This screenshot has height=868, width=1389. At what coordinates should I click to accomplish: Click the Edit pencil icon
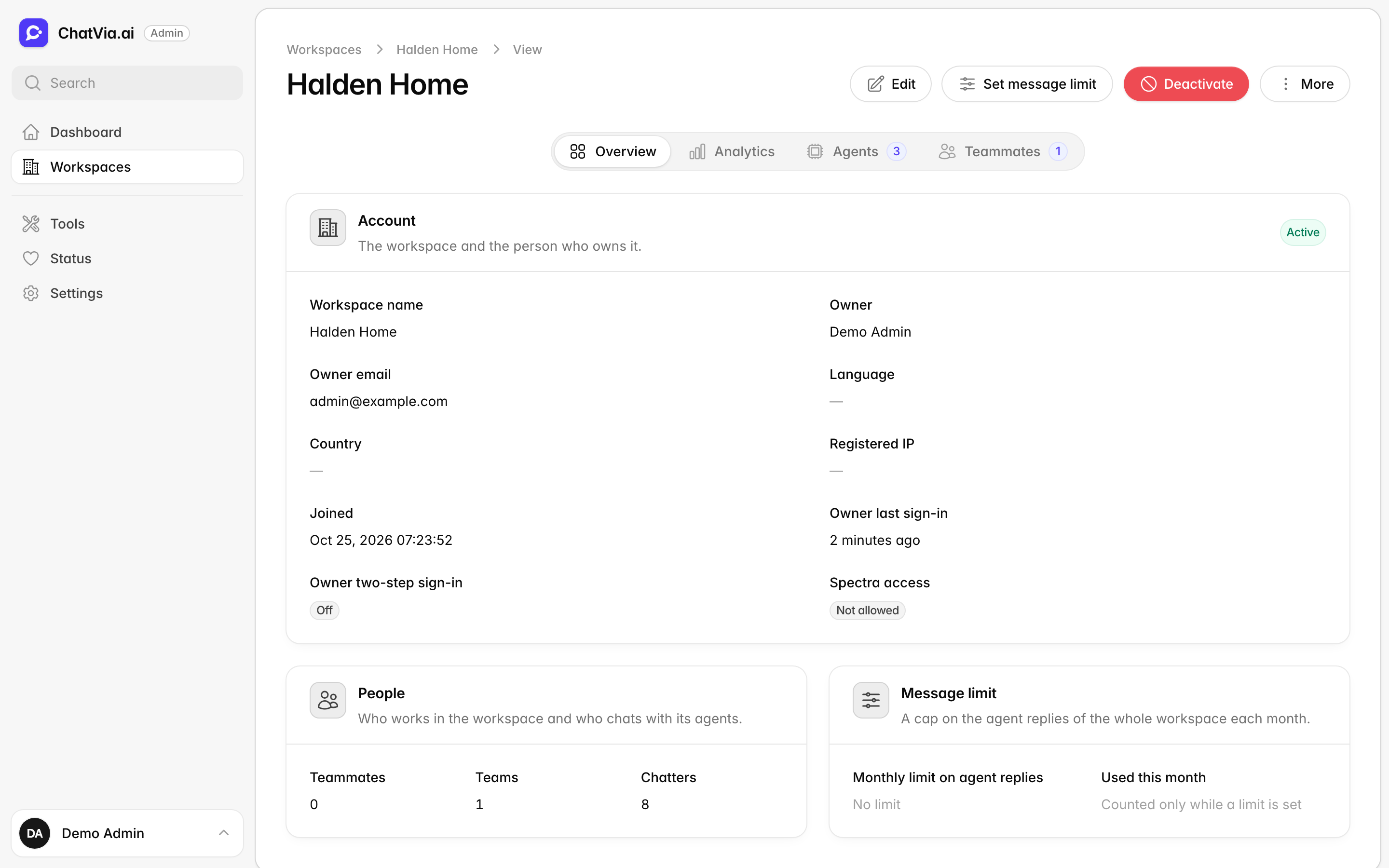point(876,84)
